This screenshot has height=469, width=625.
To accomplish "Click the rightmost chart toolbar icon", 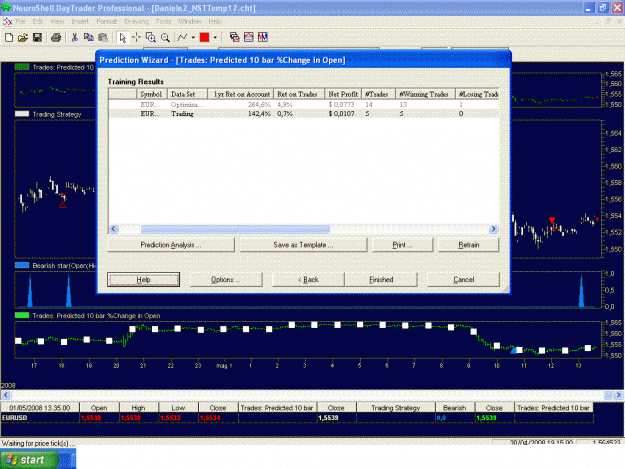I will pyautogui.click(x=263, y=37).
